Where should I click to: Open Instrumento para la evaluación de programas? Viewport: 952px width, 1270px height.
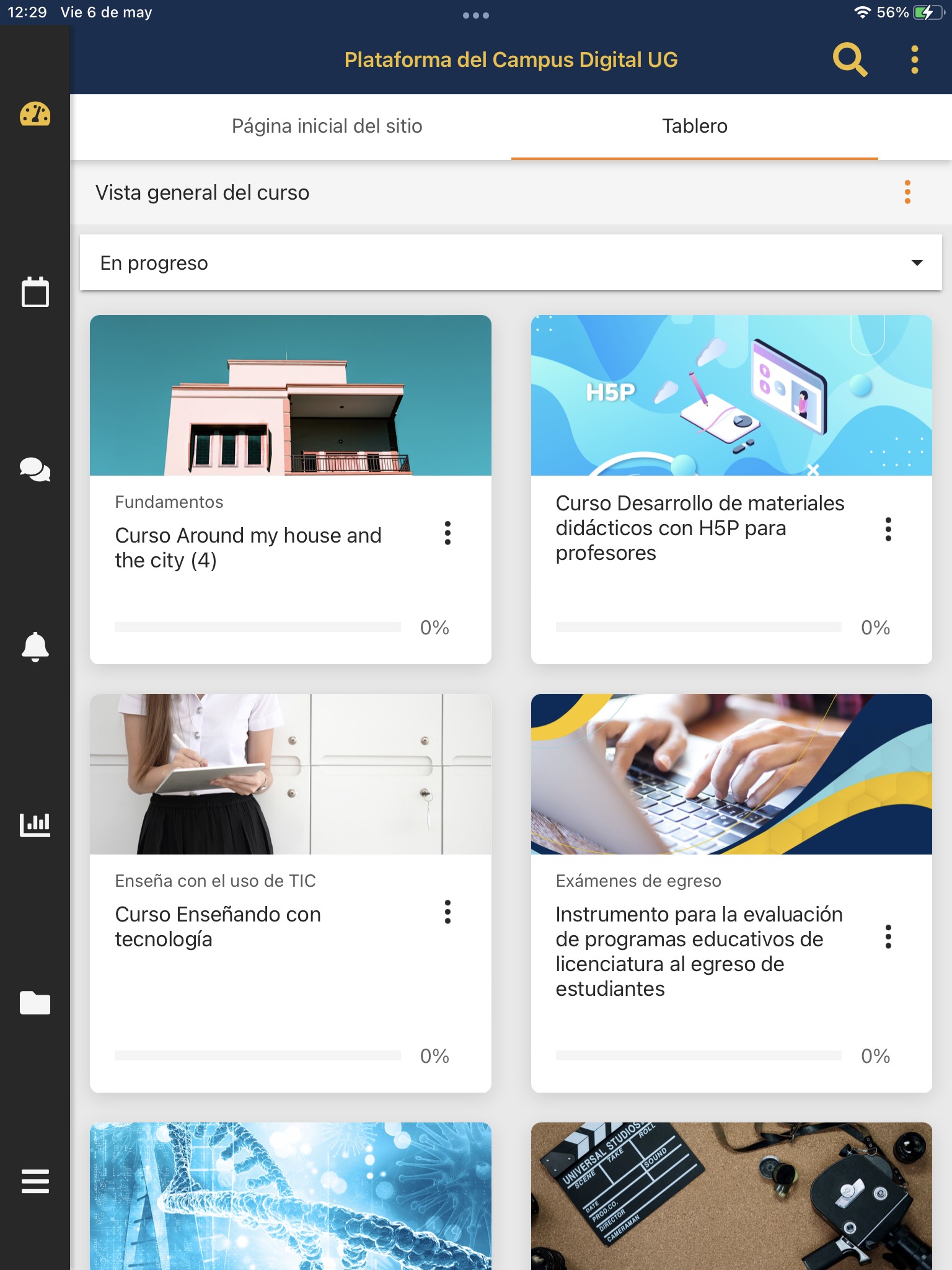(x=699, y=951)
